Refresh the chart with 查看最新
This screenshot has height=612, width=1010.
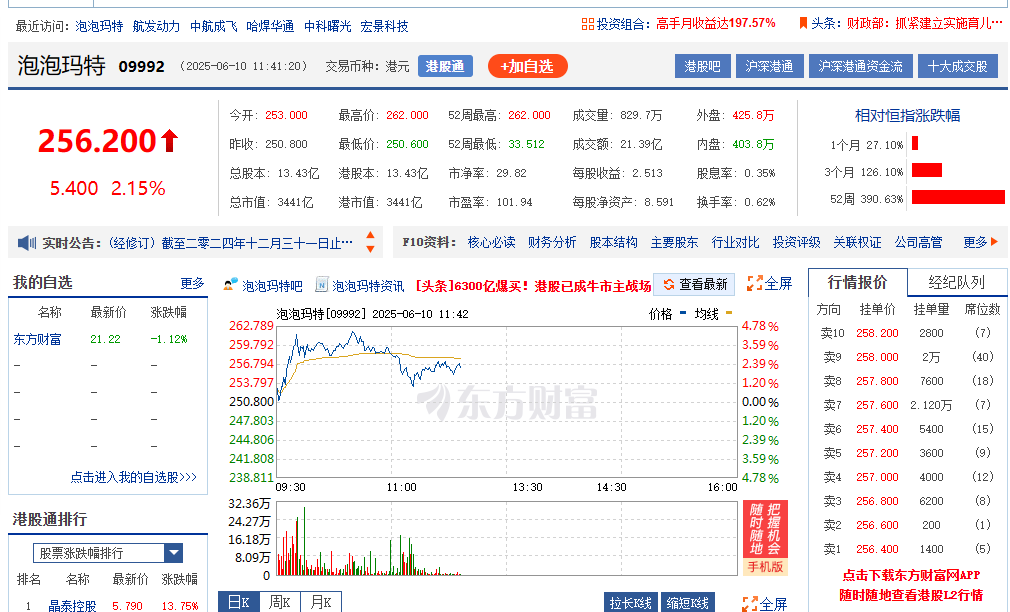(694, 284)
